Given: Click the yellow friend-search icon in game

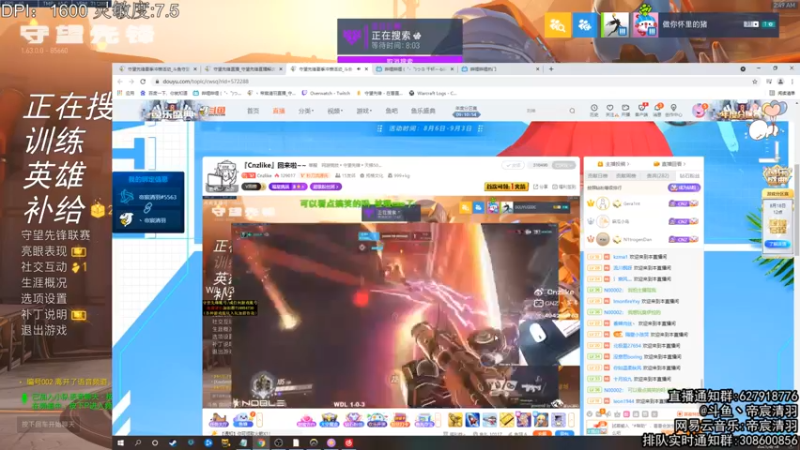Looking at the screenshot, I should [557, 24].
